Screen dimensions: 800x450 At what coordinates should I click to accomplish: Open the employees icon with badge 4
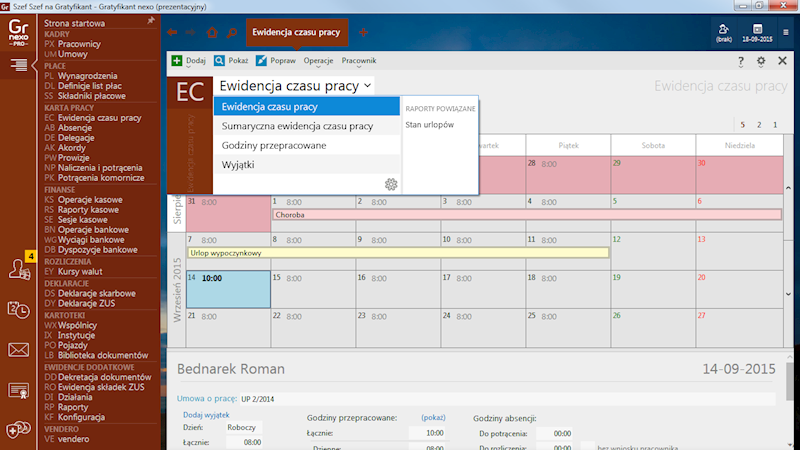click(19, 267)
